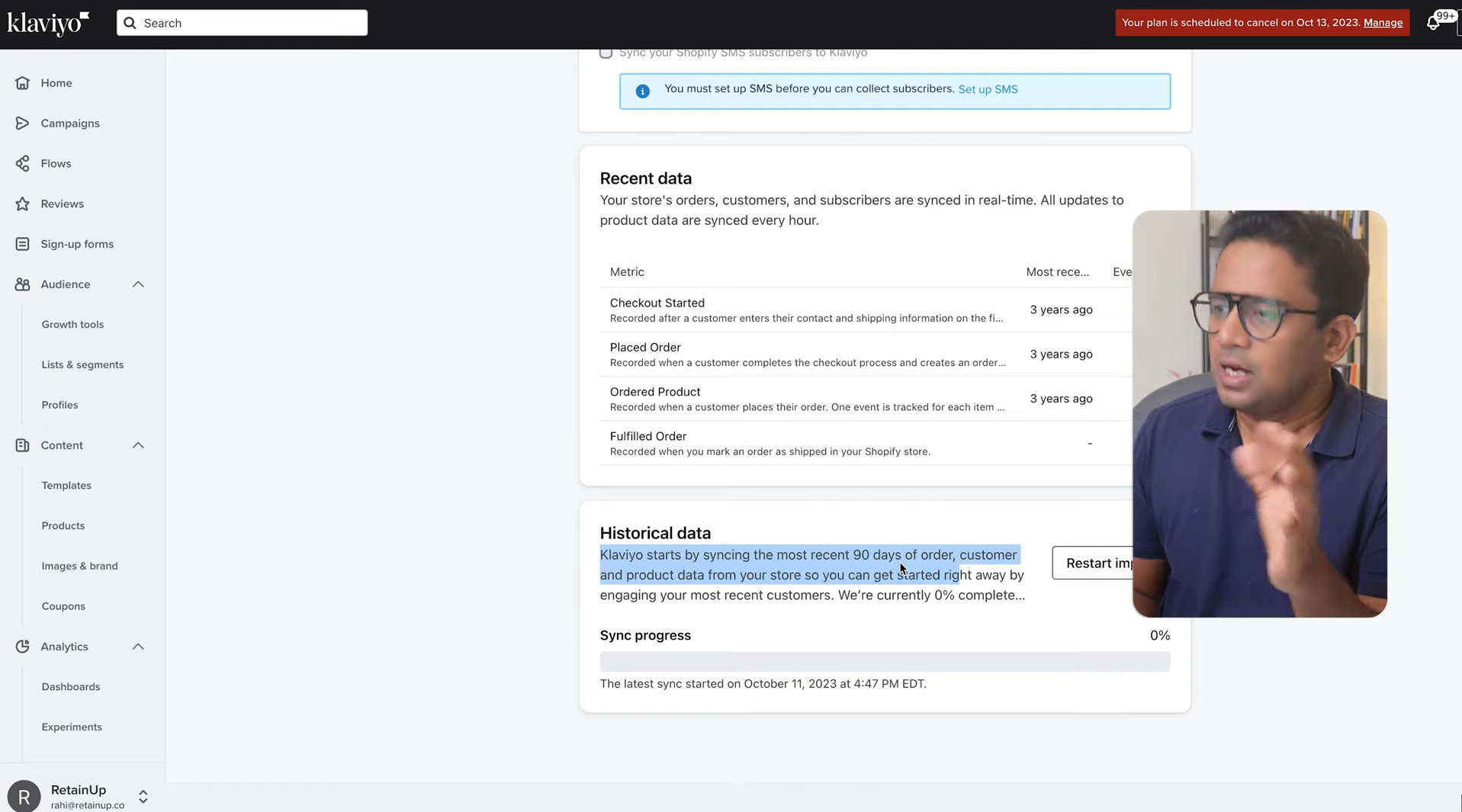Click the Campaigns paper-plane icon
1462x812 pixels.
tap(22, 123)
